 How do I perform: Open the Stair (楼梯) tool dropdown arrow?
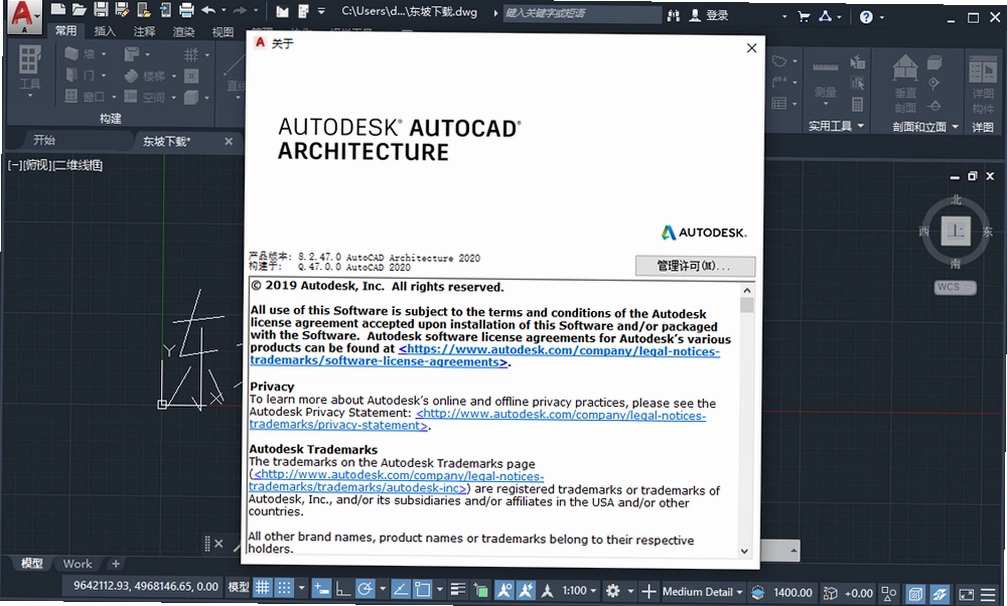pyautogui.click(x=173, y=76)
